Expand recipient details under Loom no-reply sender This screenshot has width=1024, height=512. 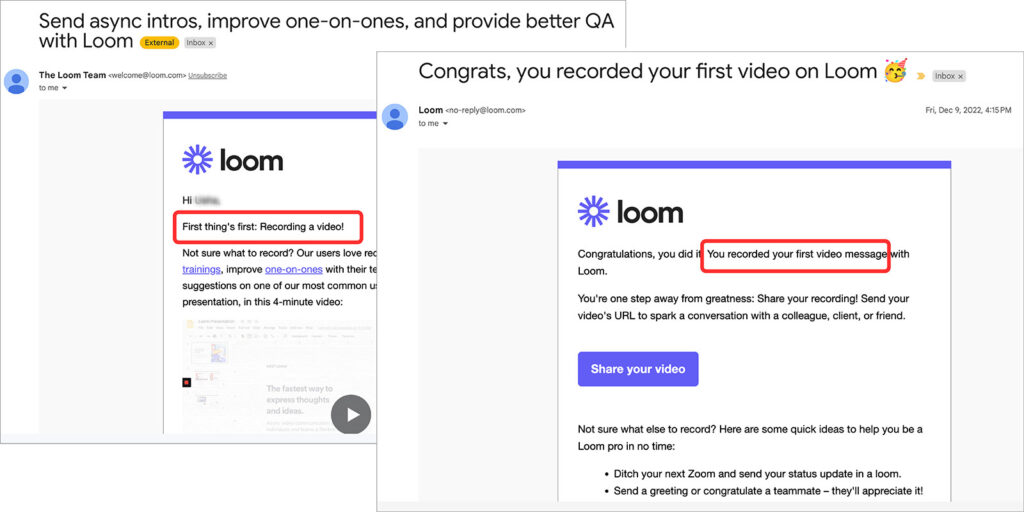point(444,124)
